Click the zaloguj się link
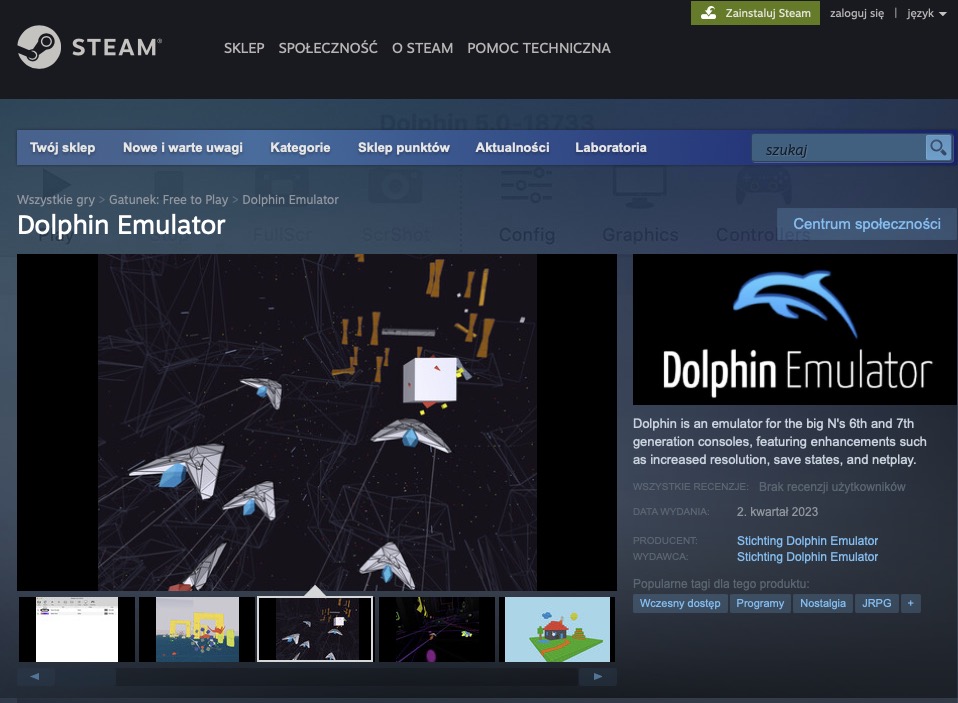958x703 pixels. click(857, 13)
